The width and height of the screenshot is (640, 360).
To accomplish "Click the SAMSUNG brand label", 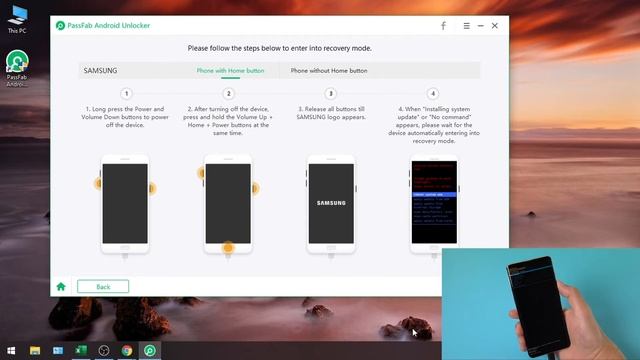I will click(100, 71).
